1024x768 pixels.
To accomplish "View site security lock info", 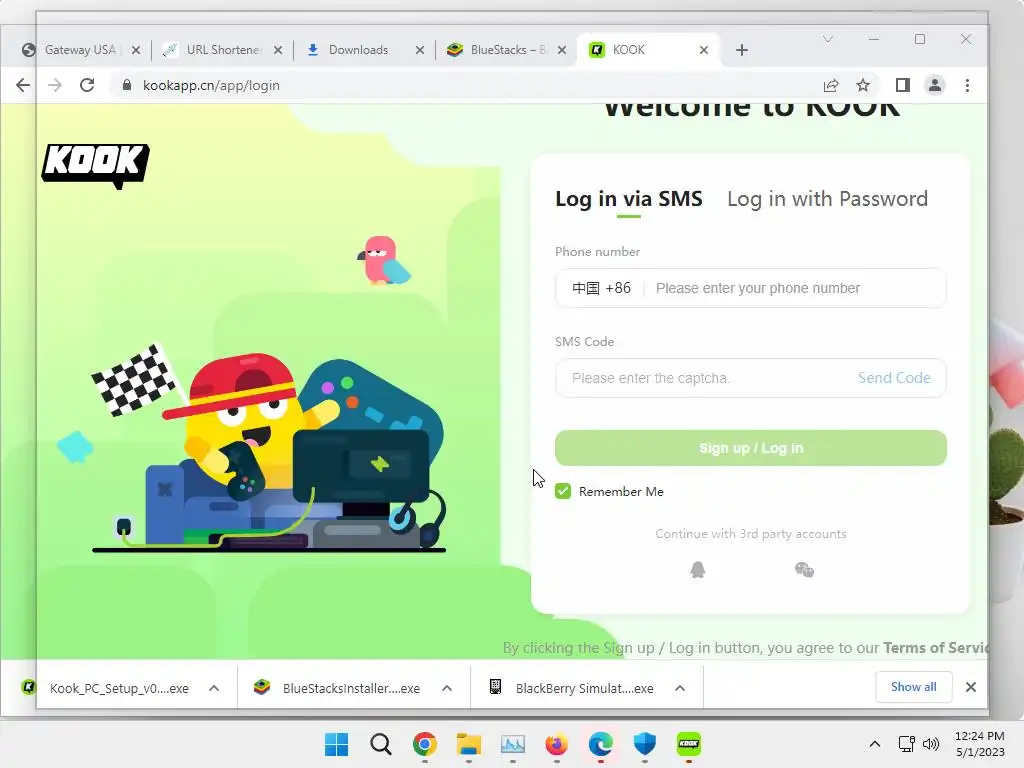I will [x=127, y=86].
